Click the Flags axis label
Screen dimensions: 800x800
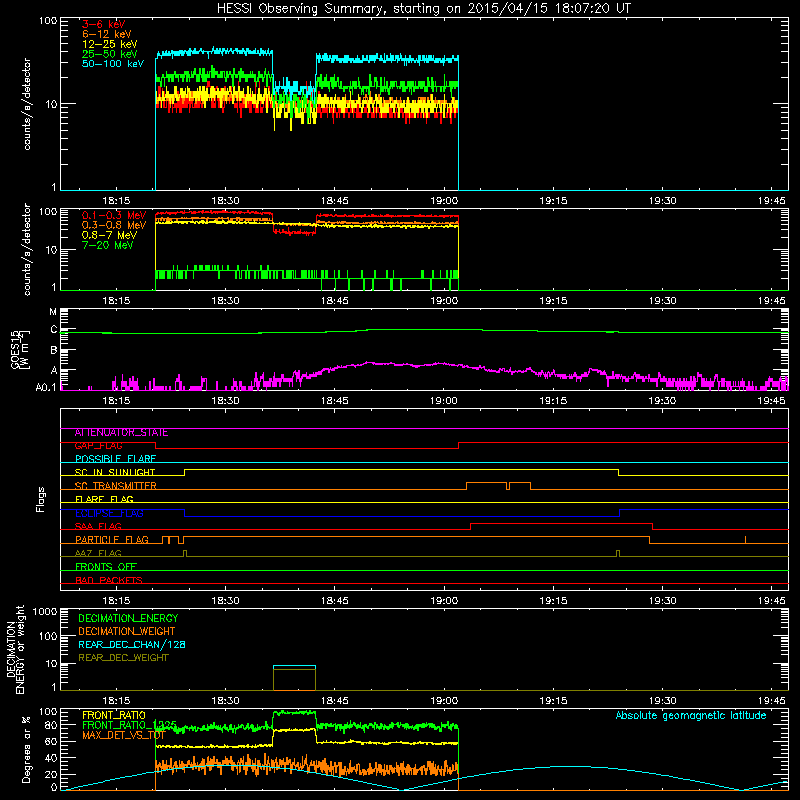pos(40,499)
